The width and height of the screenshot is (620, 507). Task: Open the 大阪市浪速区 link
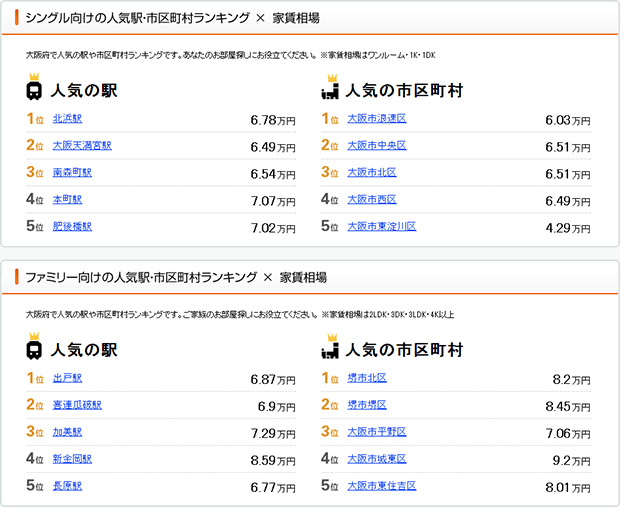click(377, 118)
